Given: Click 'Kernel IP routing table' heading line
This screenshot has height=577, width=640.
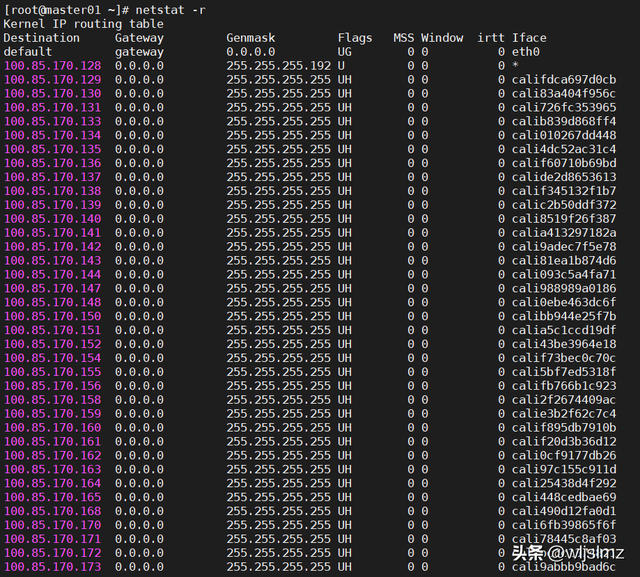Looking at the screenshot, I should [83, 24].
